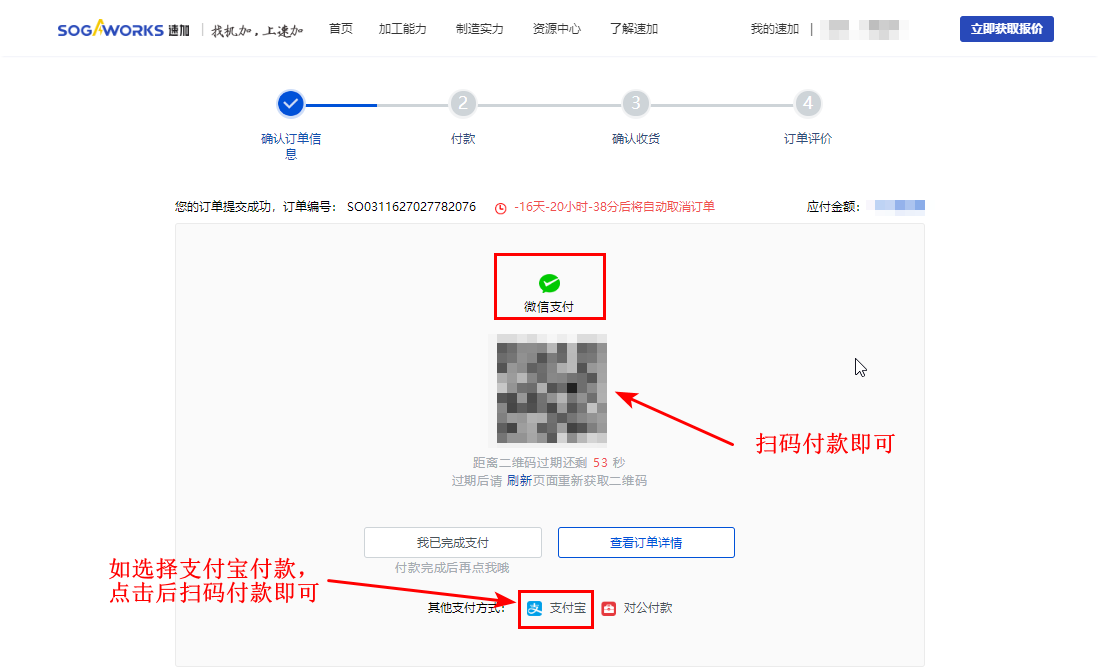The image size is (1098, 672).
Task: Click the step 2 circle labeled 付款
Action: 462,103
